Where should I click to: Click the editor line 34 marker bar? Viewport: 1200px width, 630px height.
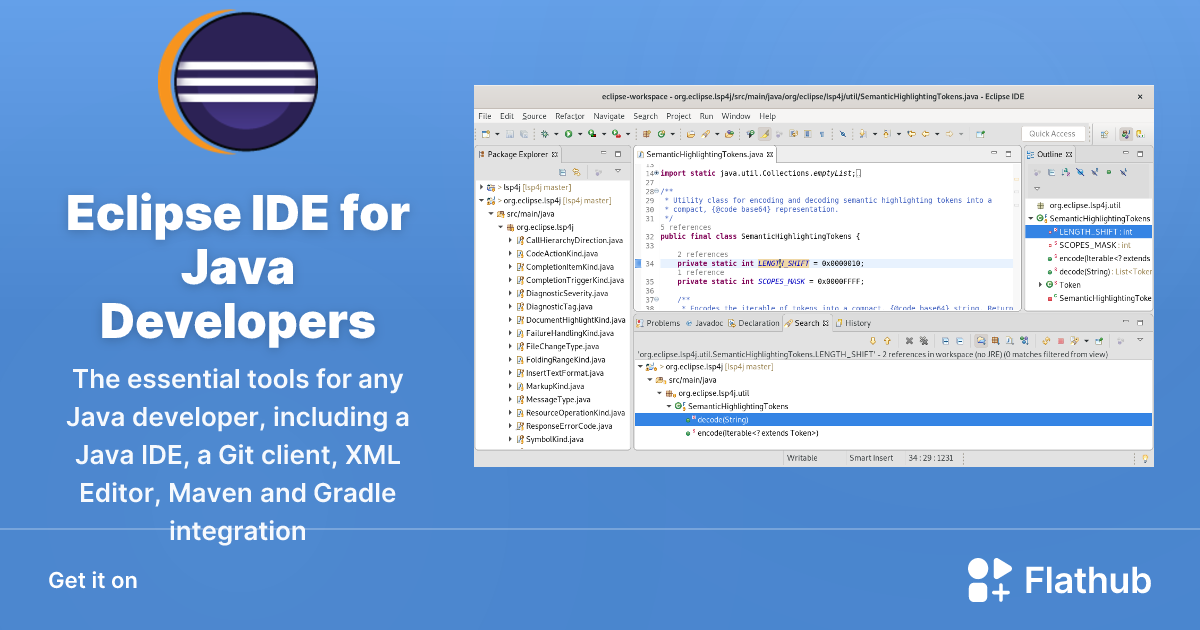click(638, 263)
